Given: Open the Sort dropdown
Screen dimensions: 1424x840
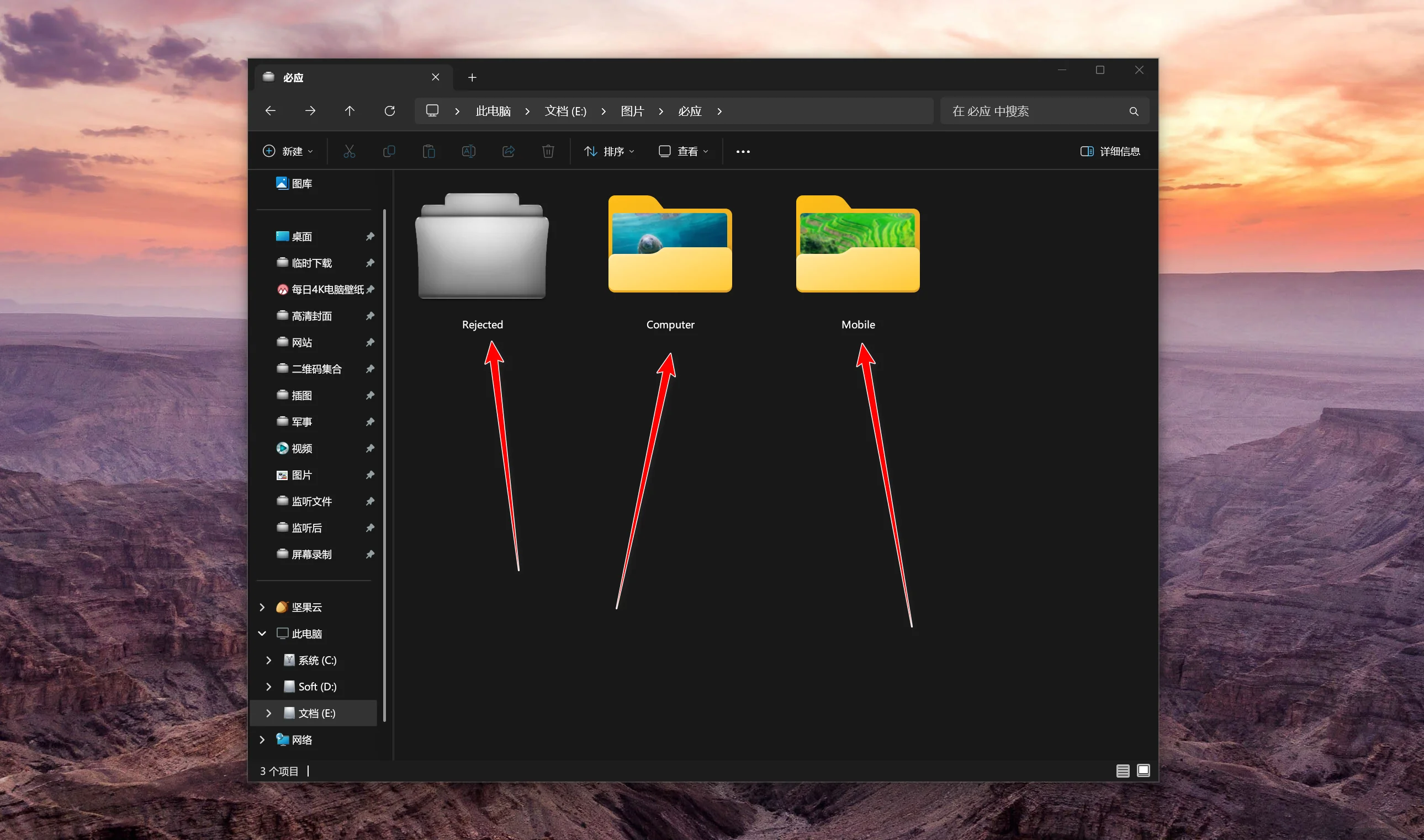Looking at the screenshot, I should click(609, 151).
